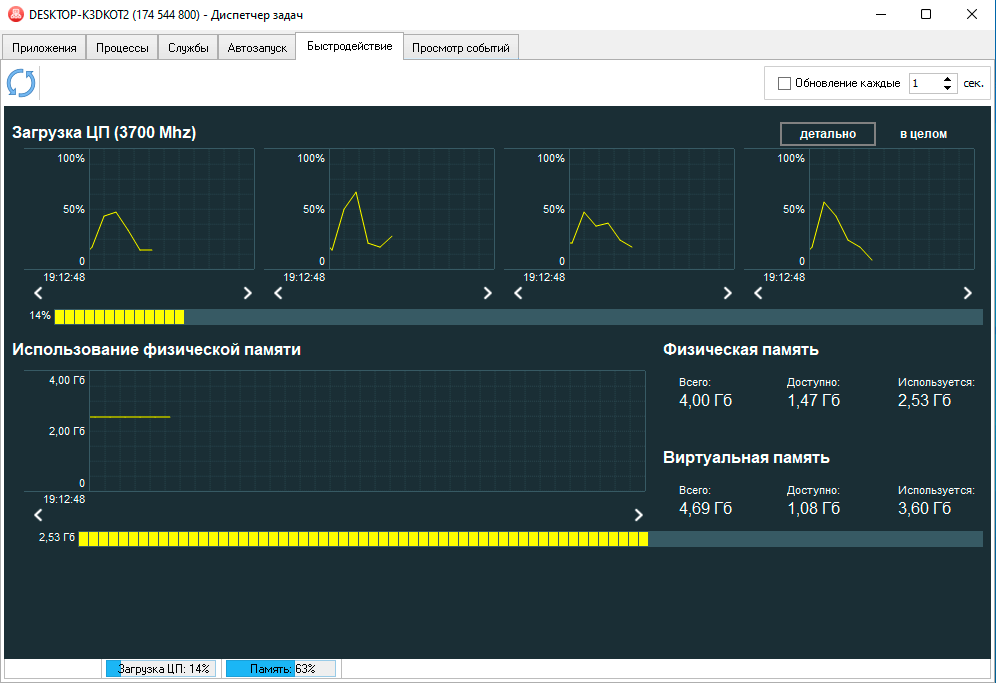Click the refresh arrows icon
This screenshot has height=683, width=996.
21,83
